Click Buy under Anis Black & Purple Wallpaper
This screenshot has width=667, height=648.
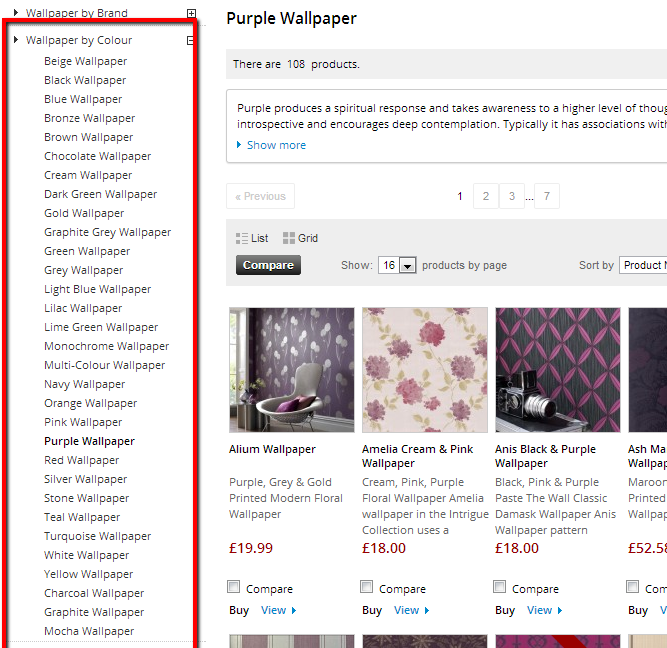[x=505, y=611]
